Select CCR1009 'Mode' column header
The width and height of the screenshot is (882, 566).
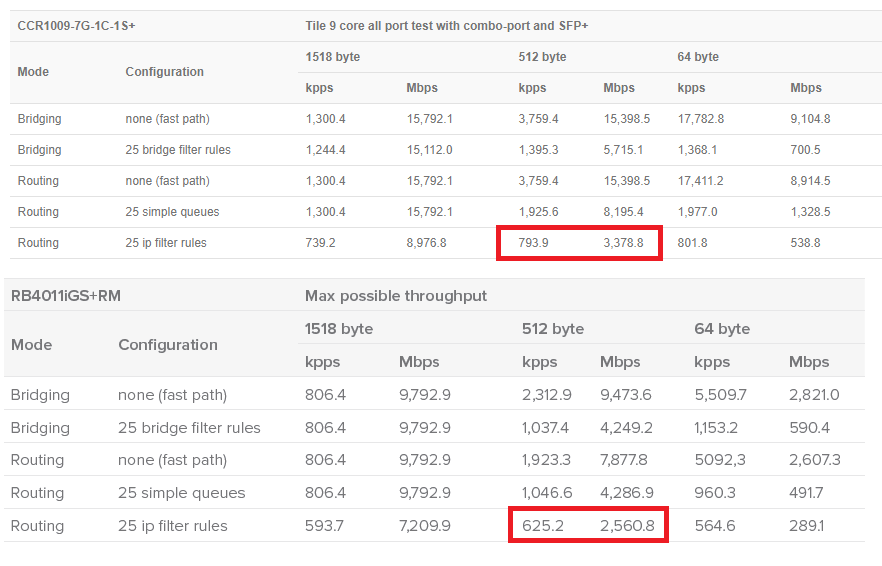click(x=33, y=72)
